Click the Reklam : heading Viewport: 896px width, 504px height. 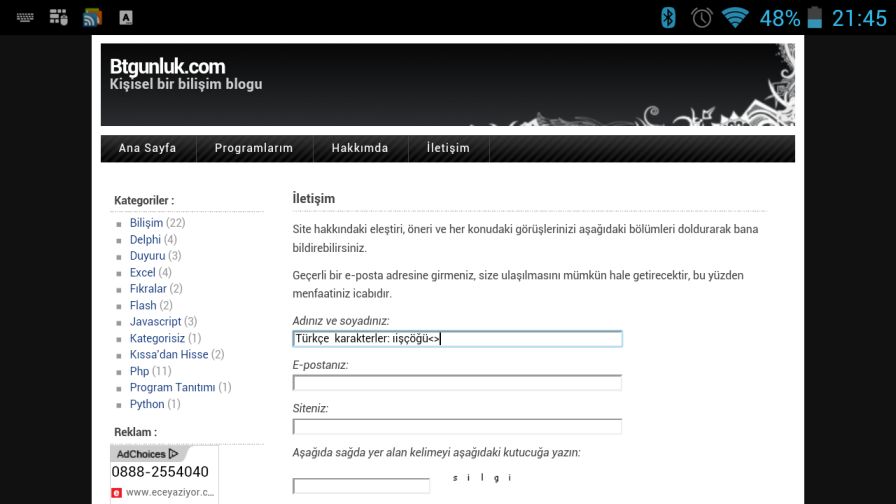[135, 432]
